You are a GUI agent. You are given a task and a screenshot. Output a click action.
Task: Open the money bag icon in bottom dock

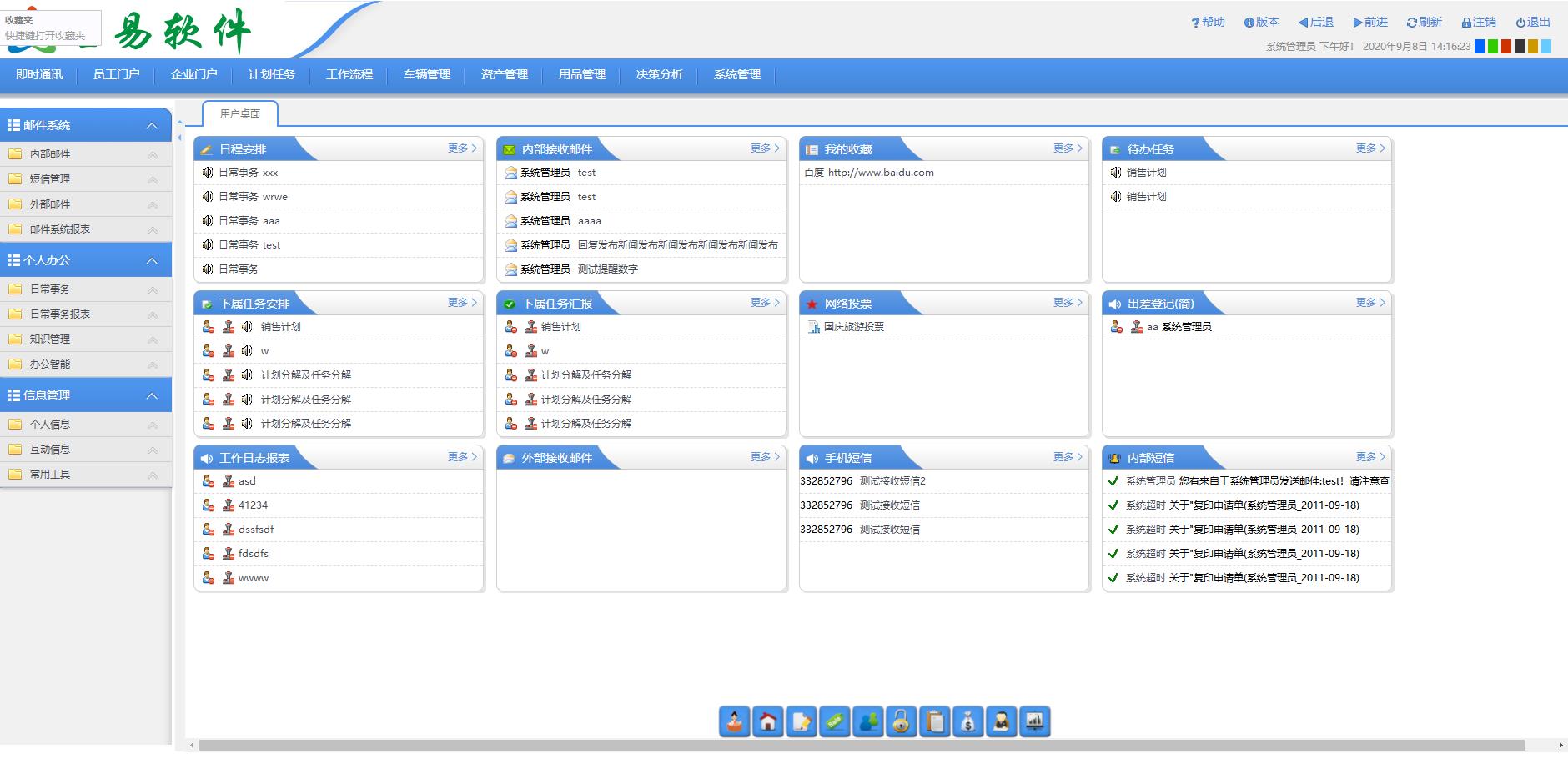968,721
